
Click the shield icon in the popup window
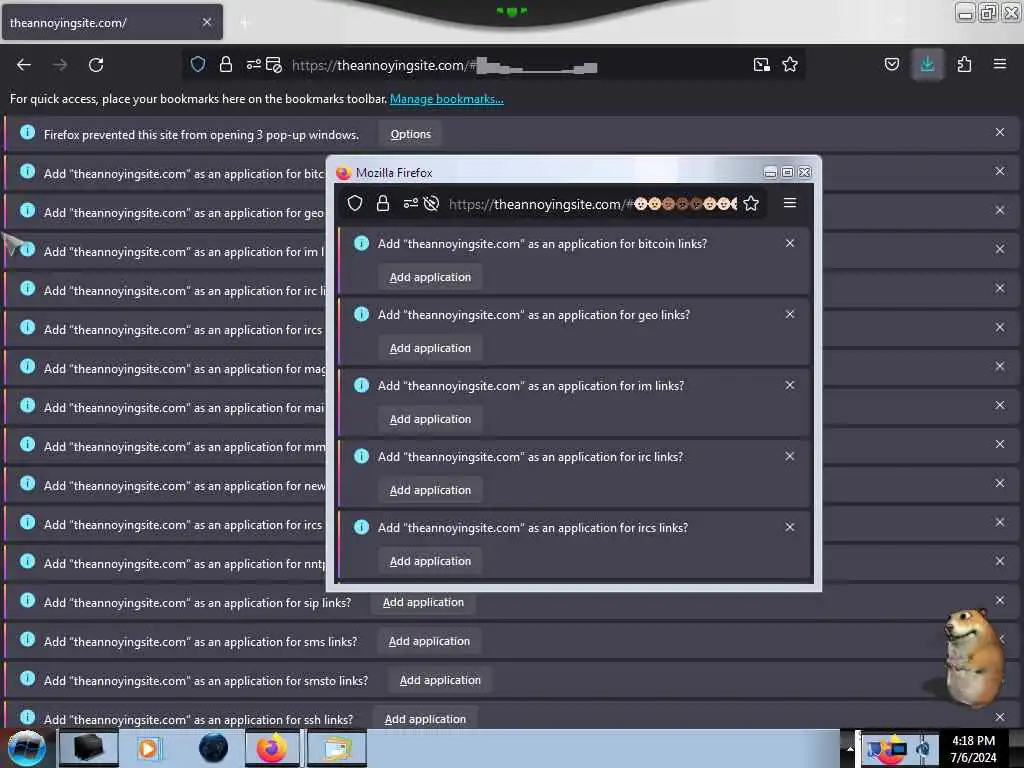(355, 203)
